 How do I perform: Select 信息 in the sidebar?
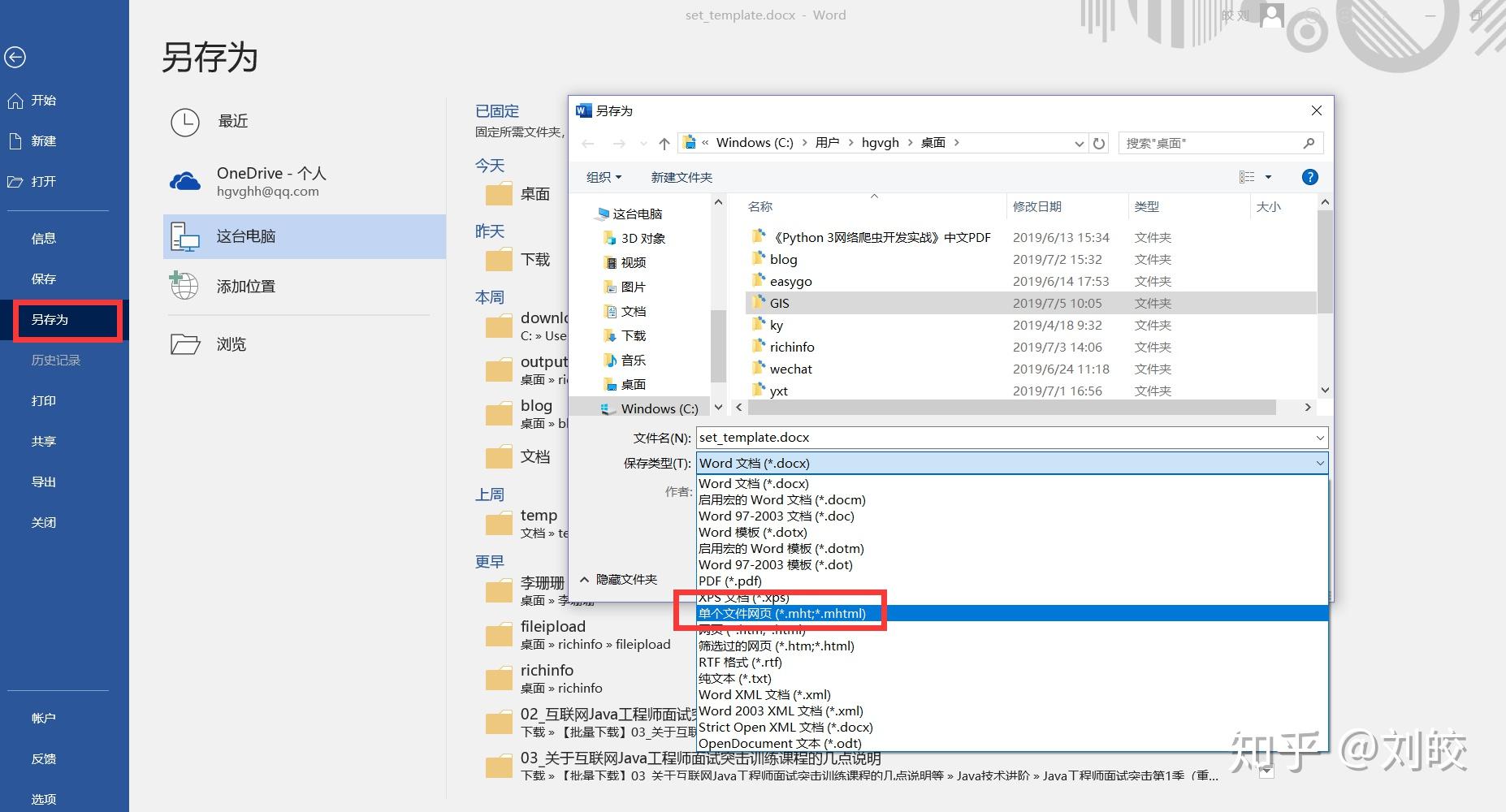click(44, 239)
